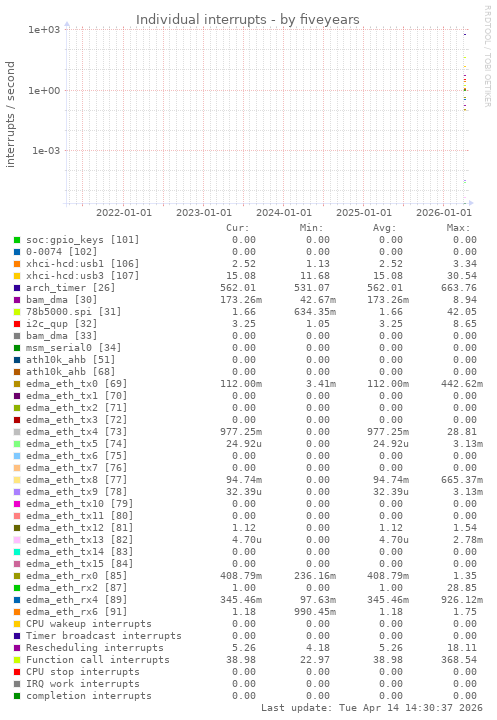The image size is (497, 720).
Task: Click the 'Cur:' column header
Action: pos(237,228)
